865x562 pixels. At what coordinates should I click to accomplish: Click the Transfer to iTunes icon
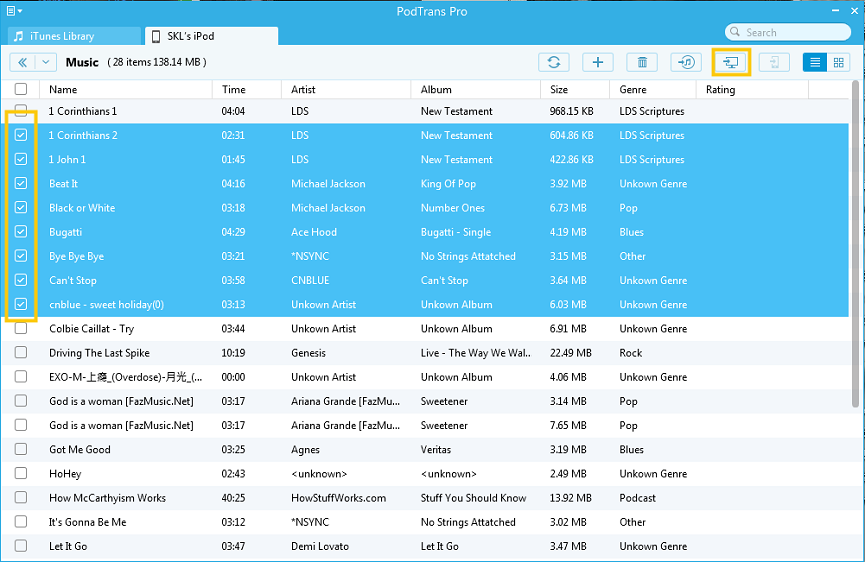686,62
